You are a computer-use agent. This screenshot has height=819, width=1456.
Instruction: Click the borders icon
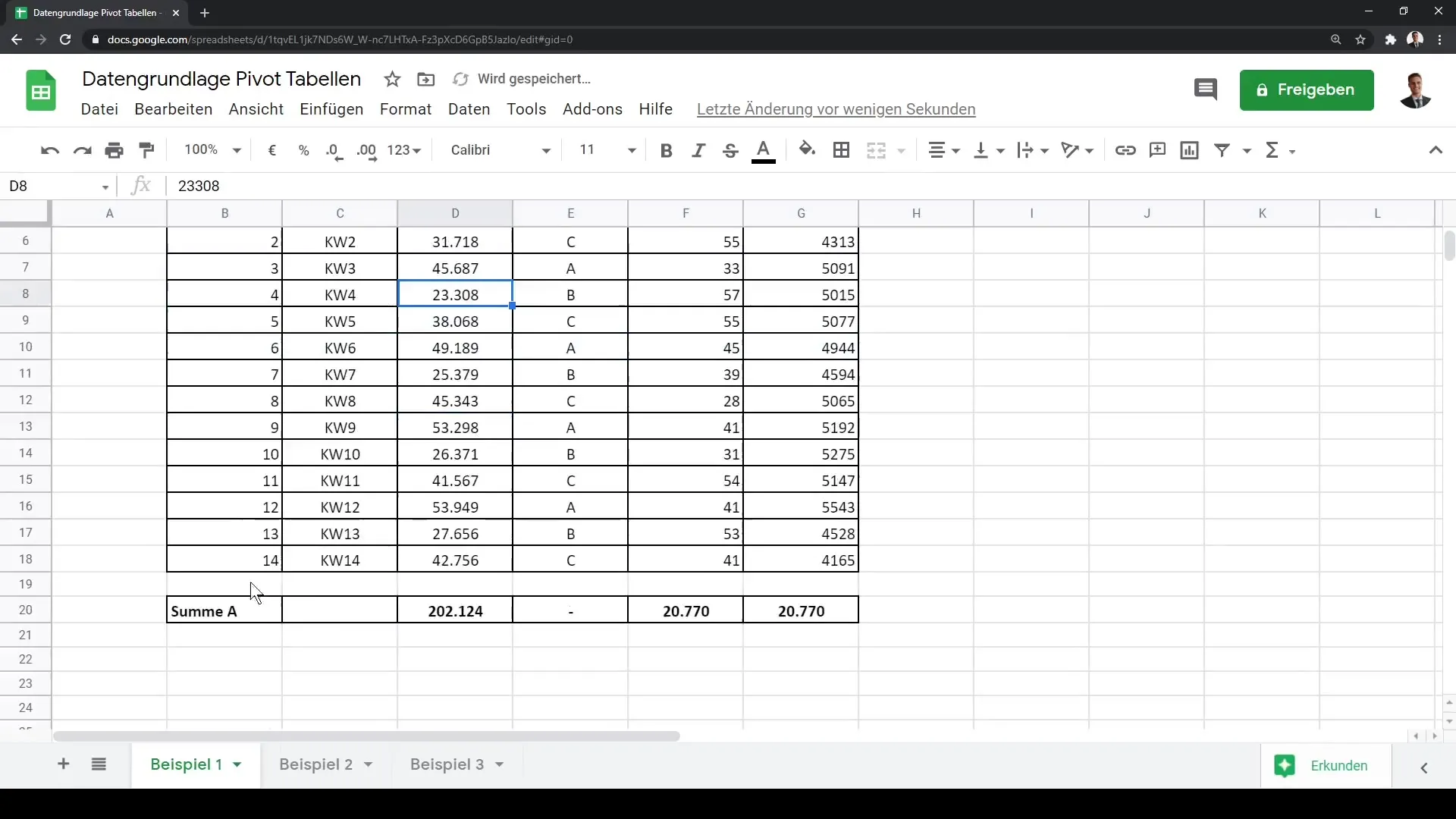click(x=841, y=150)
